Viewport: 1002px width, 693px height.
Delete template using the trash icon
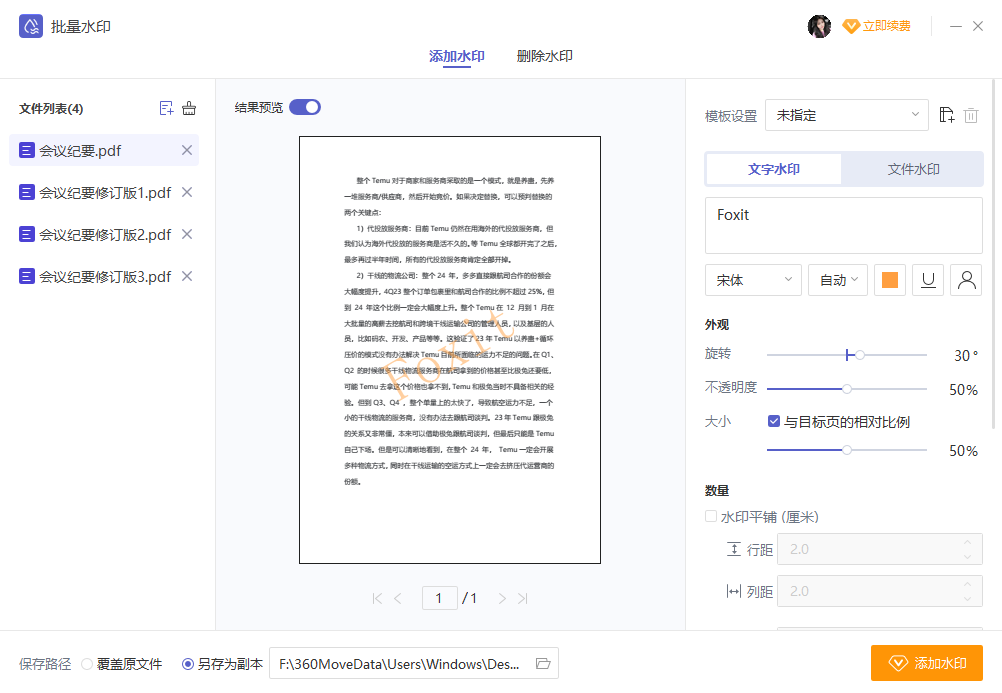point(971,116)
